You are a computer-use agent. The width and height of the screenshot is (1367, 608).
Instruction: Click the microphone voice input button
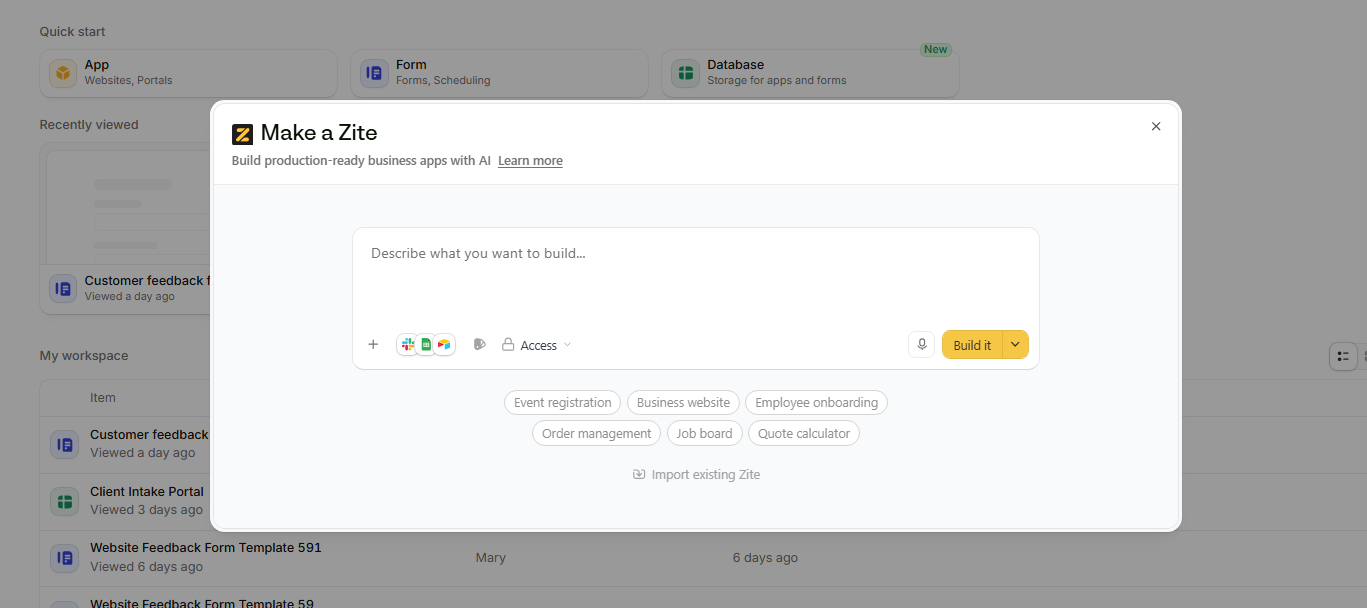tap(922, 344)
